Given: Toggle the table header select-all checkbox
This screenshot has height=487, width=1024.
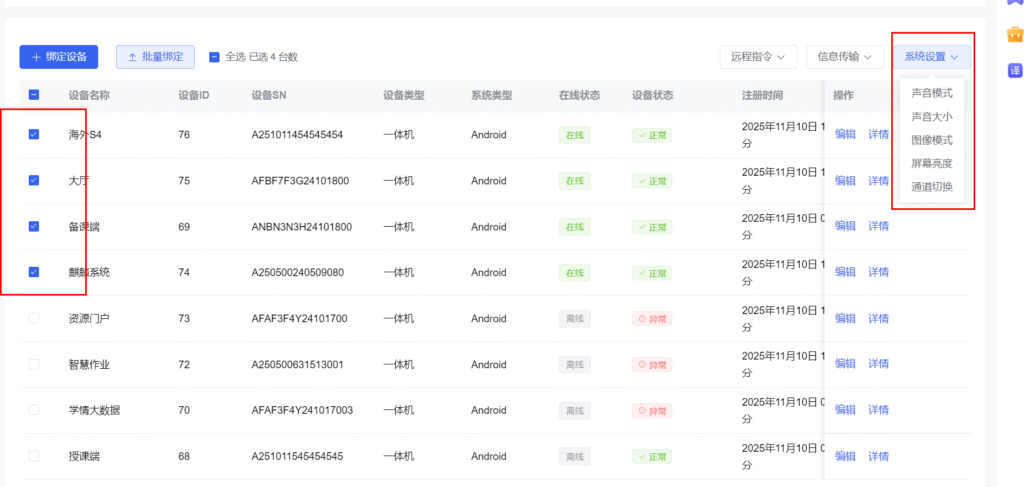Looking at the screenshot, I should 34,95.
